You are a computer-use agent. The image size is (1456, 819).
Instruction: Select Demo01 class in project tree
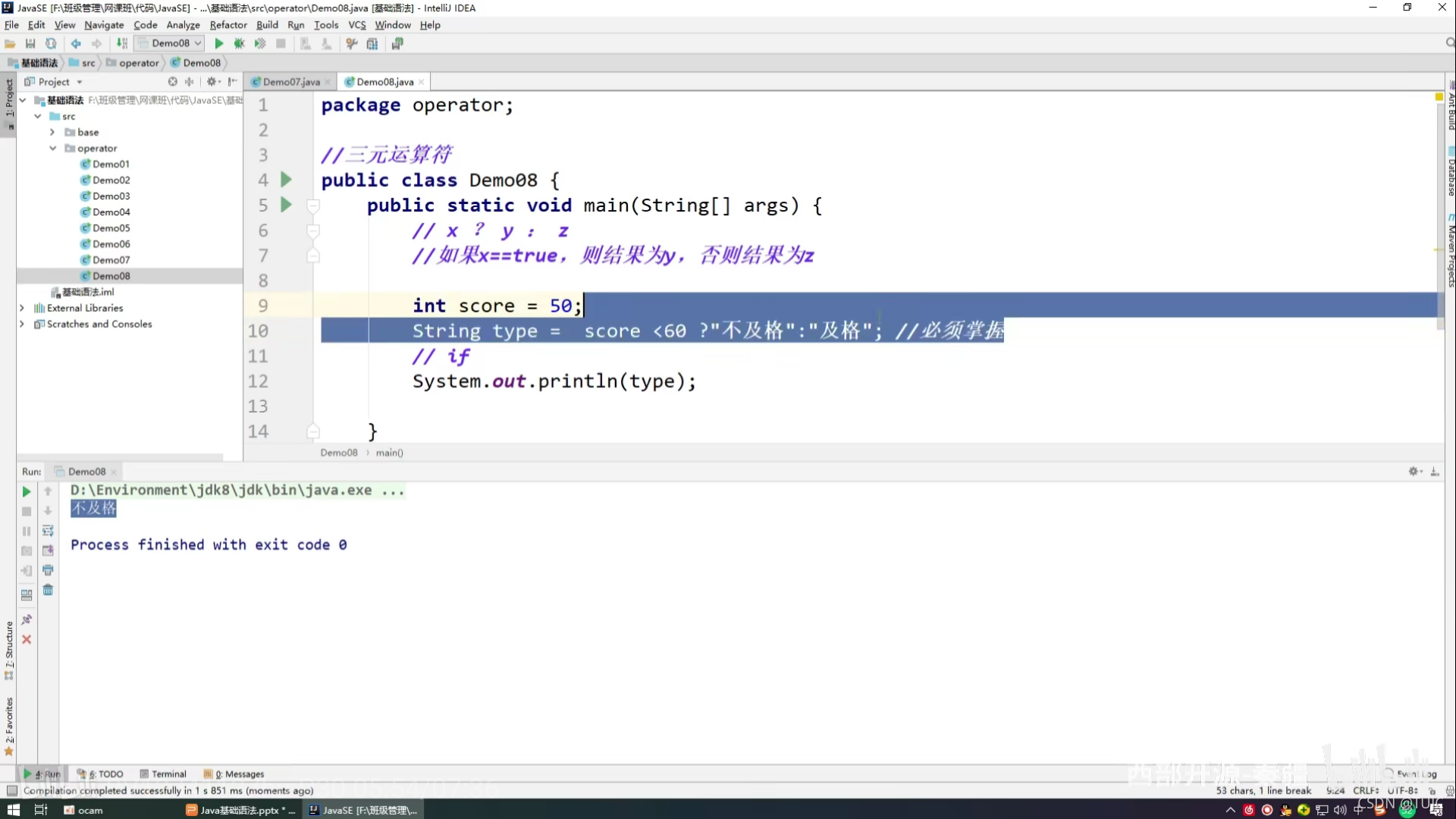coord(110,163)
